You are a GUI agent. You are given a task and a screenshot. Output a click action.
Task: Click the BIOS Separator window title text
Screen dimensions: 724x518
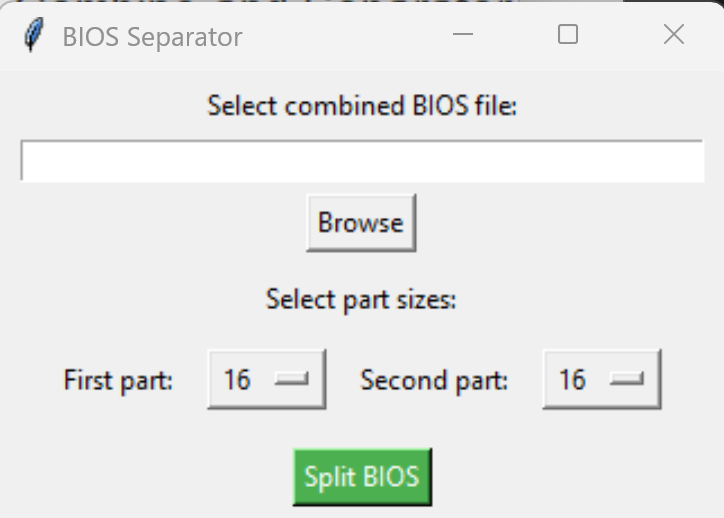[x=152, y=37]
